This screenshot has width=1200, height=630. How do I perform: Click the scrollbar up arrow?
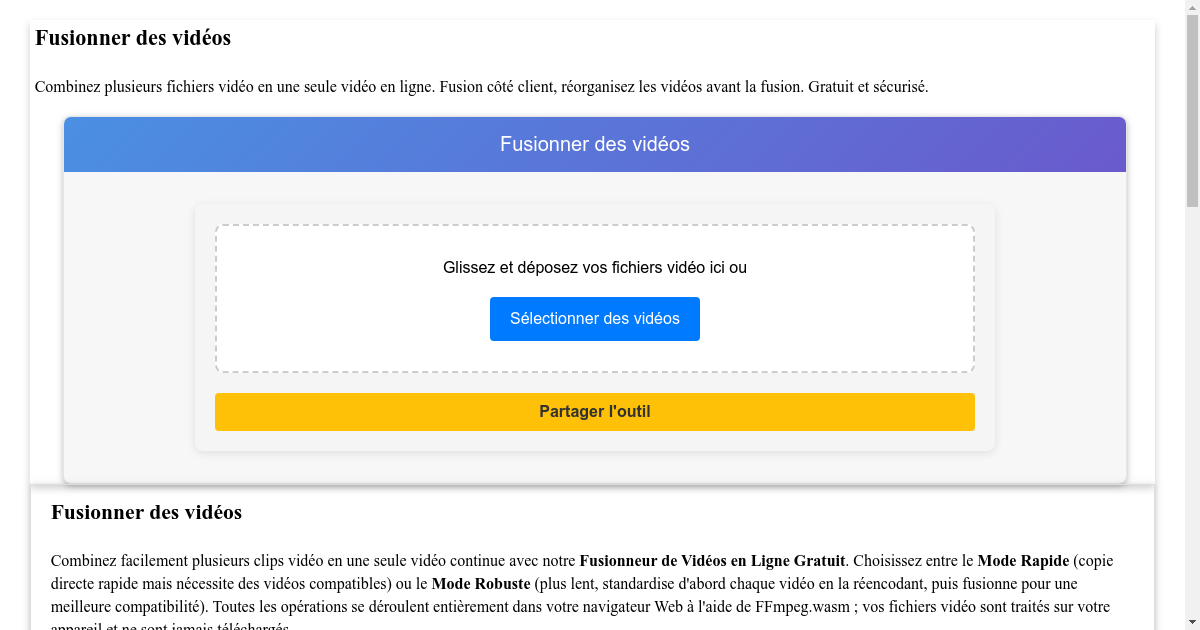coord(1193,7)
